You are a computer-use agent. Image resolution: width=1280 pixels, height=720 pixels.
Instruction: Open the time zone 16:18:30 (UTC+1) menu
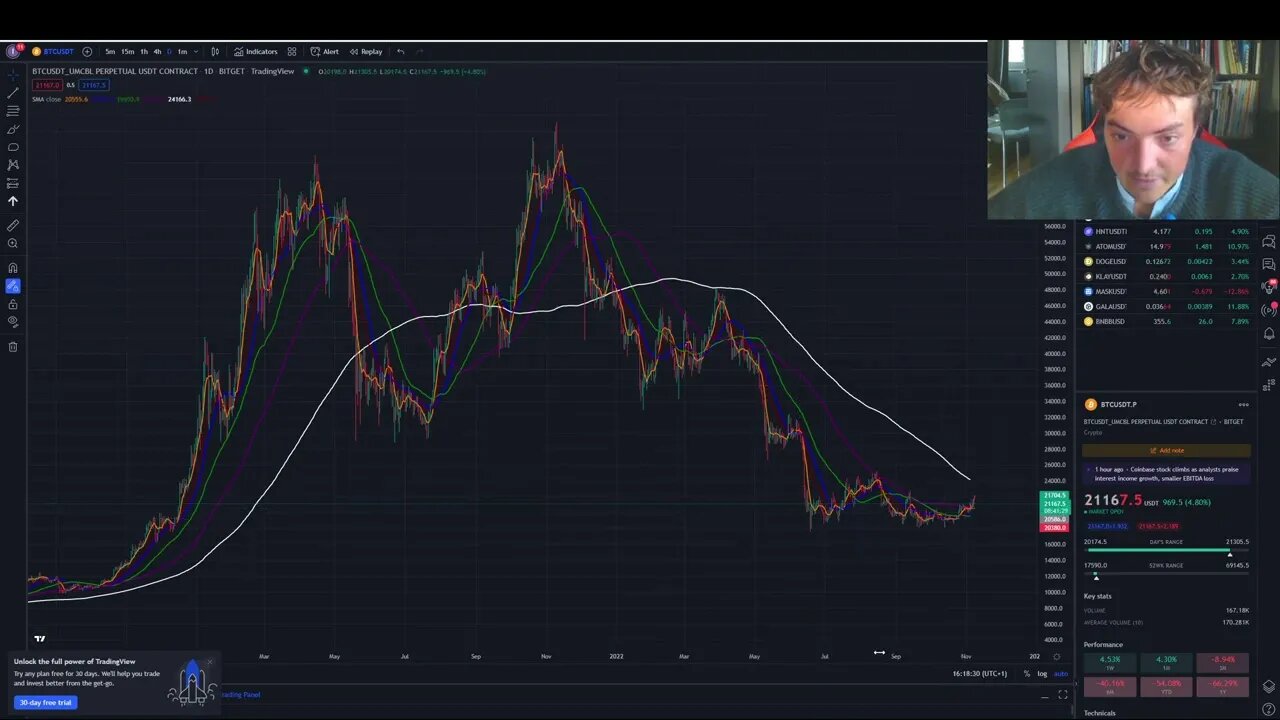(980, 673)
